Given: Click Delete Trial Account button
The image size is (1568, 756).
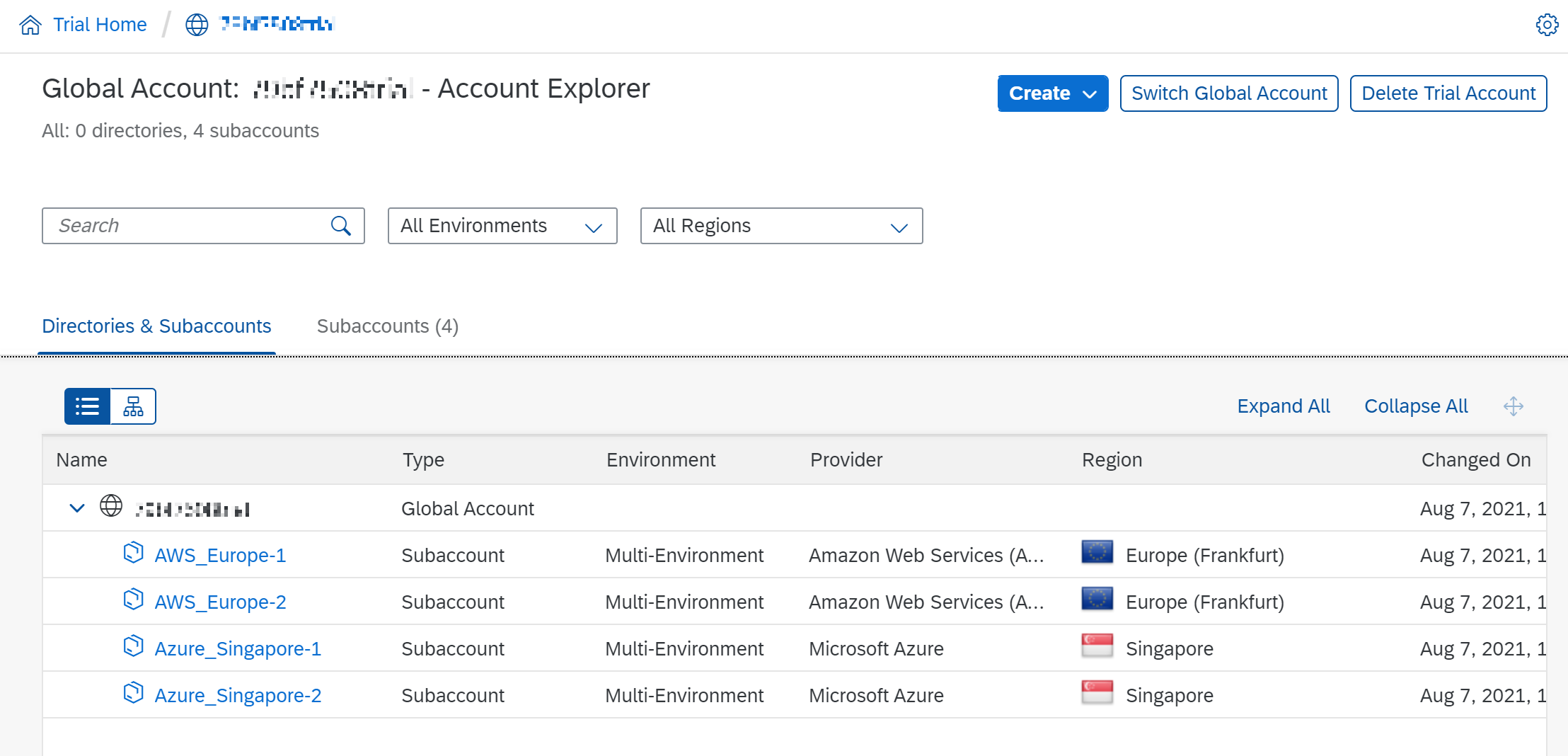Looking at the screenshot, I should (1448, 93).
